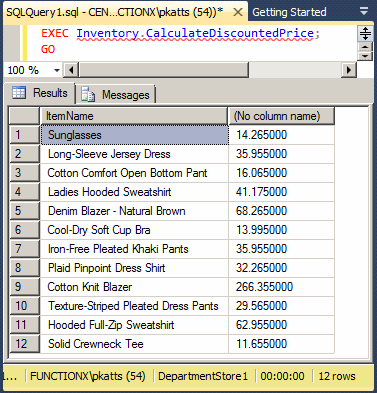Image resolution: width=377 pixels, height=393 pixels.
Task: Open the Getting Started tab
Action: click(x=289, y=12)
